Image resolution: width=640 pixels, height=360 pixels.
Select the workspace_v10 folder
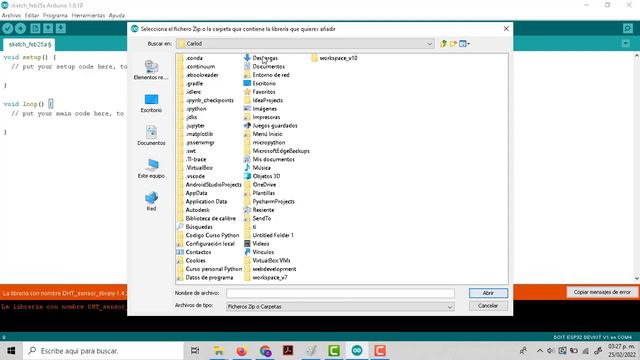(334, 58)
